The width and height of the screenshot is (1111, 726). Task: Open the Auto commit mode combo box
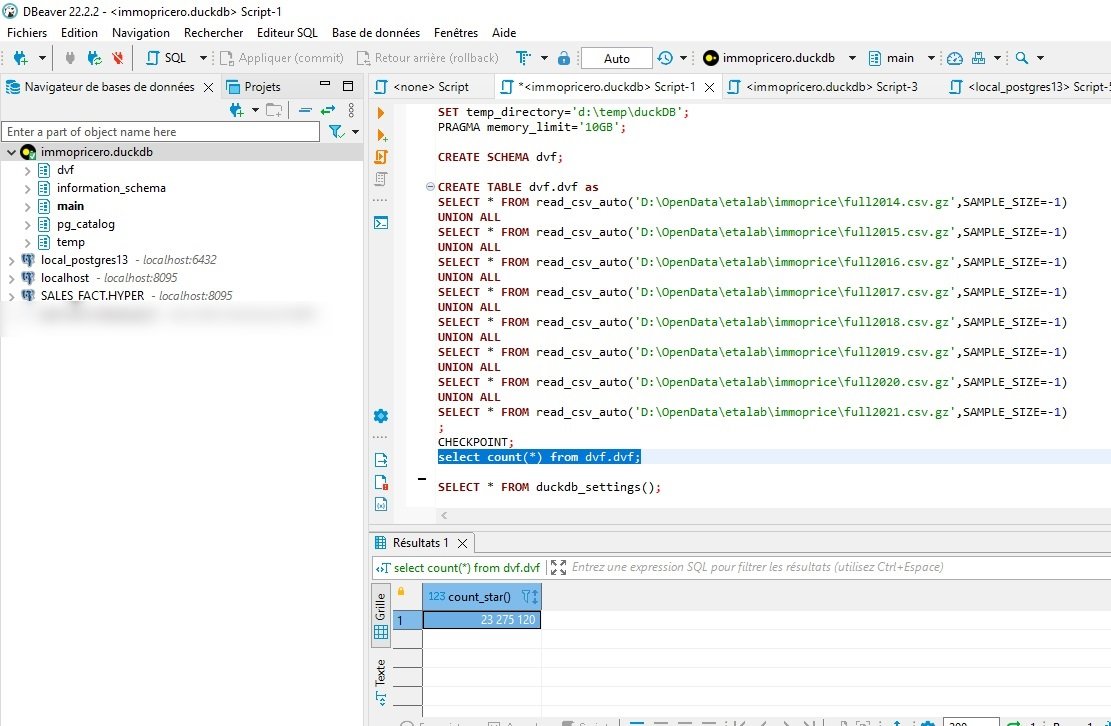pos(616,58)
